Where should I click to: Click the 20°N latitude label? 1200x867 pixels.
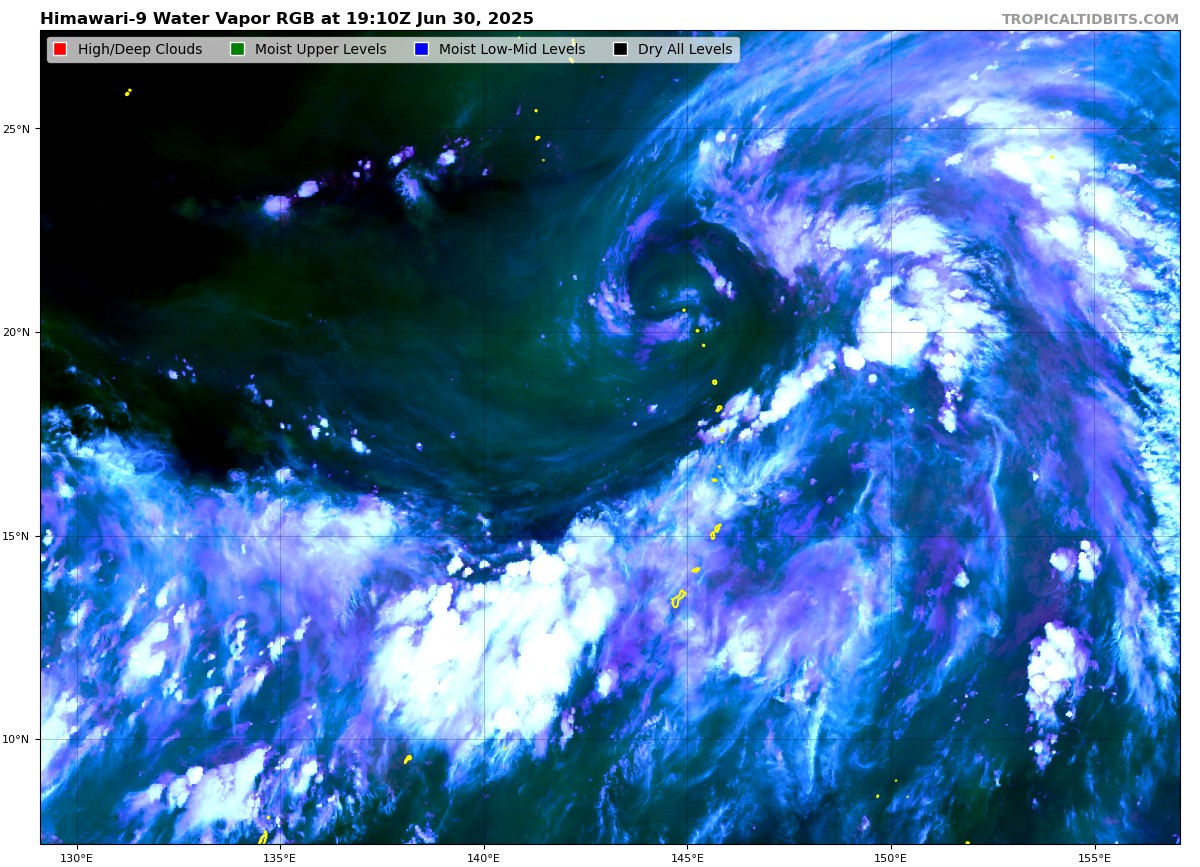(x=17, y=332)
